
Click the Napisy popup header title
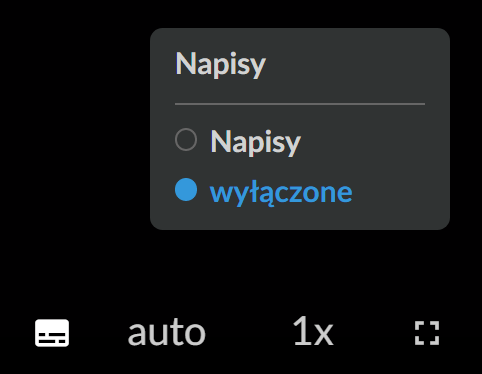click(x=220, y=64)
